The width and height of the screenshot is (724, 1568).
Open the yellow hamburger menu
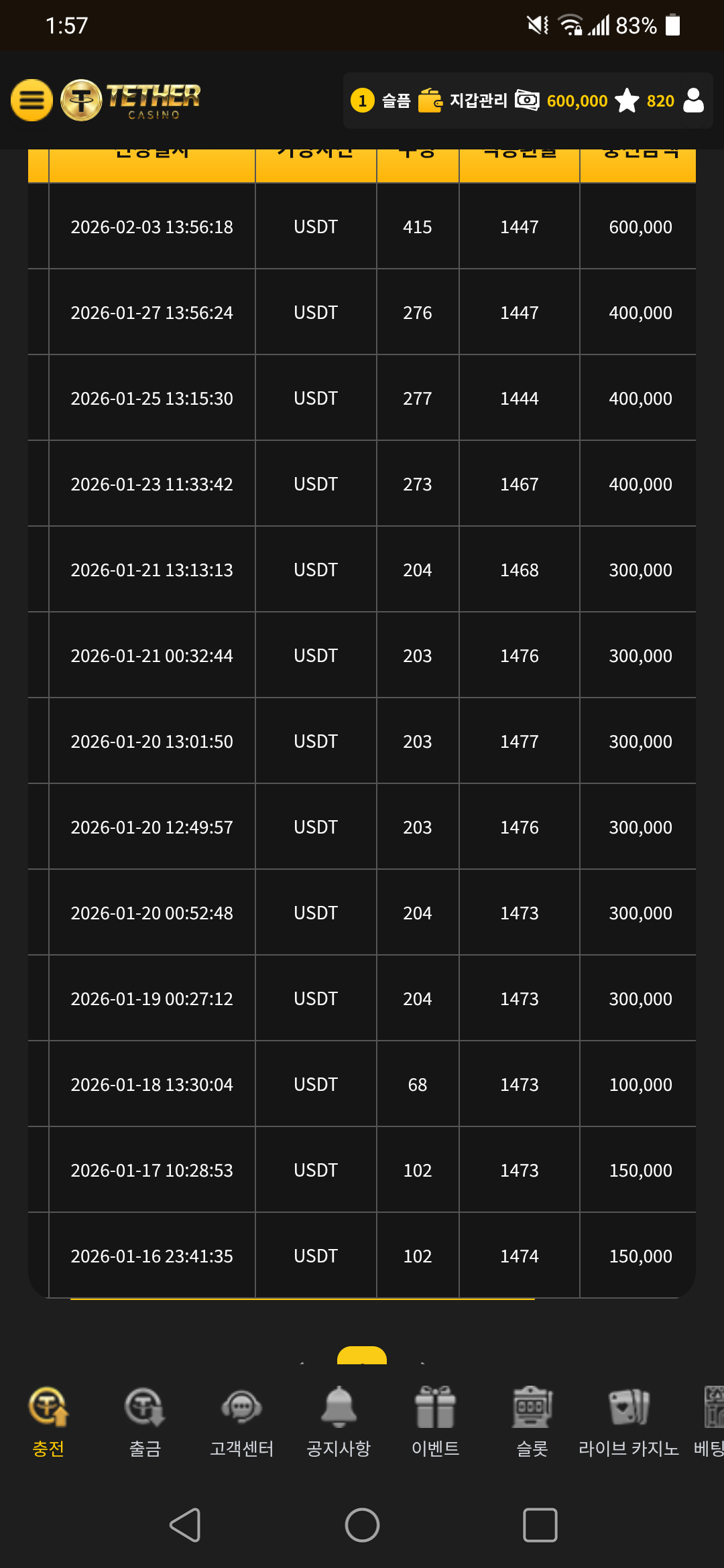pyautogui.click(x=32, y=101)
